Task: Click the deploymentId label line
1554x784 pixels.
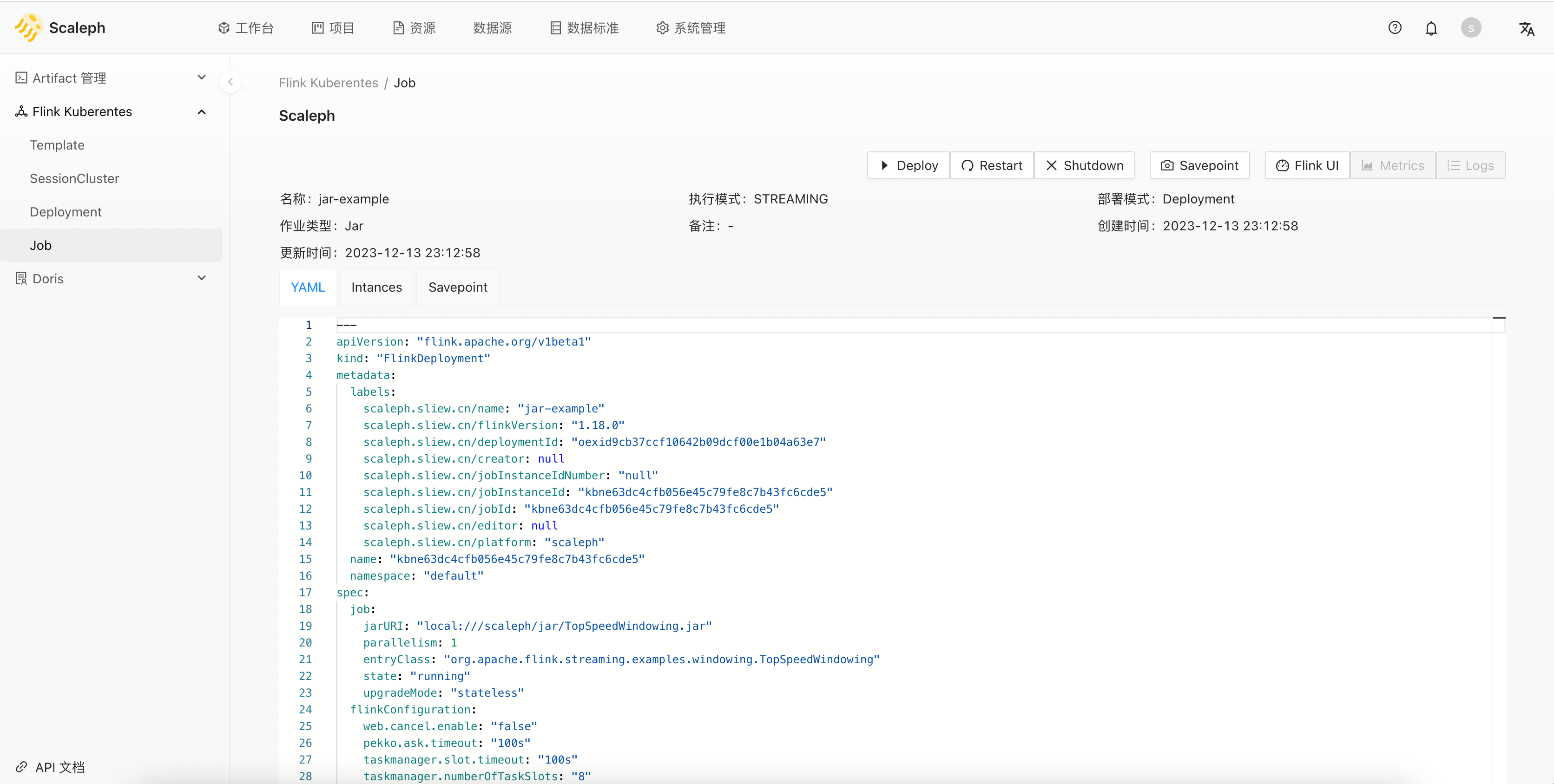Action: [x=594, y=442]
